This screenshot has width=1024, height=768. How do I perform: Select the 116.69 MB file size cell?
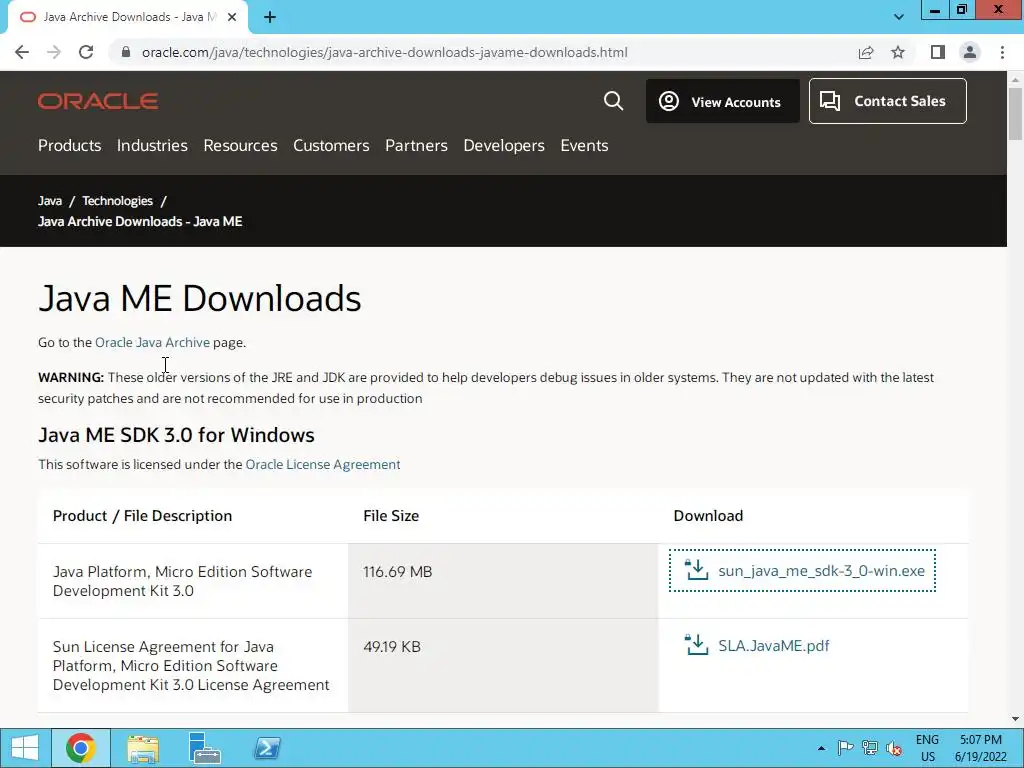(503, 581)
